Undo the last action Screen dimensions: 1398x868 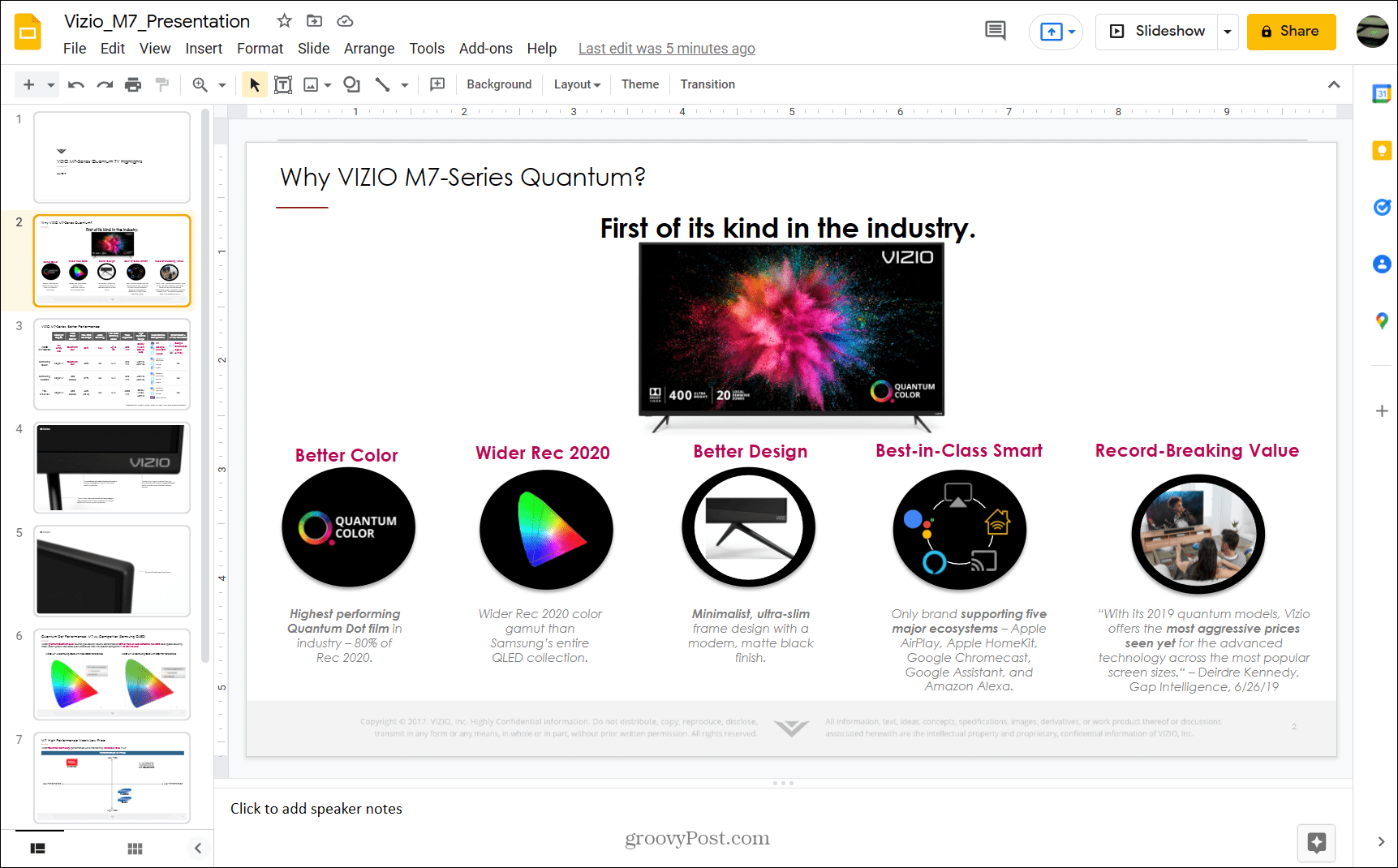click(x=75, y=84)
